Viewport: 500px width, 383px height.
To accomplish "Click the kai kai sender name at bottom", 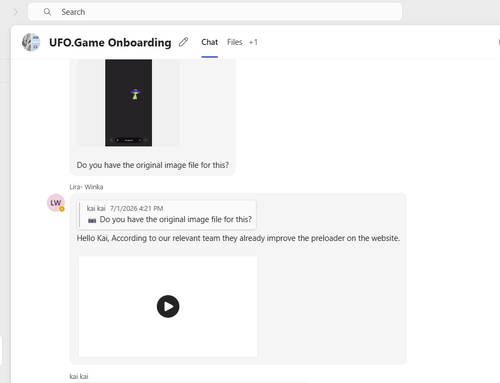I will [x=79, y=377].
